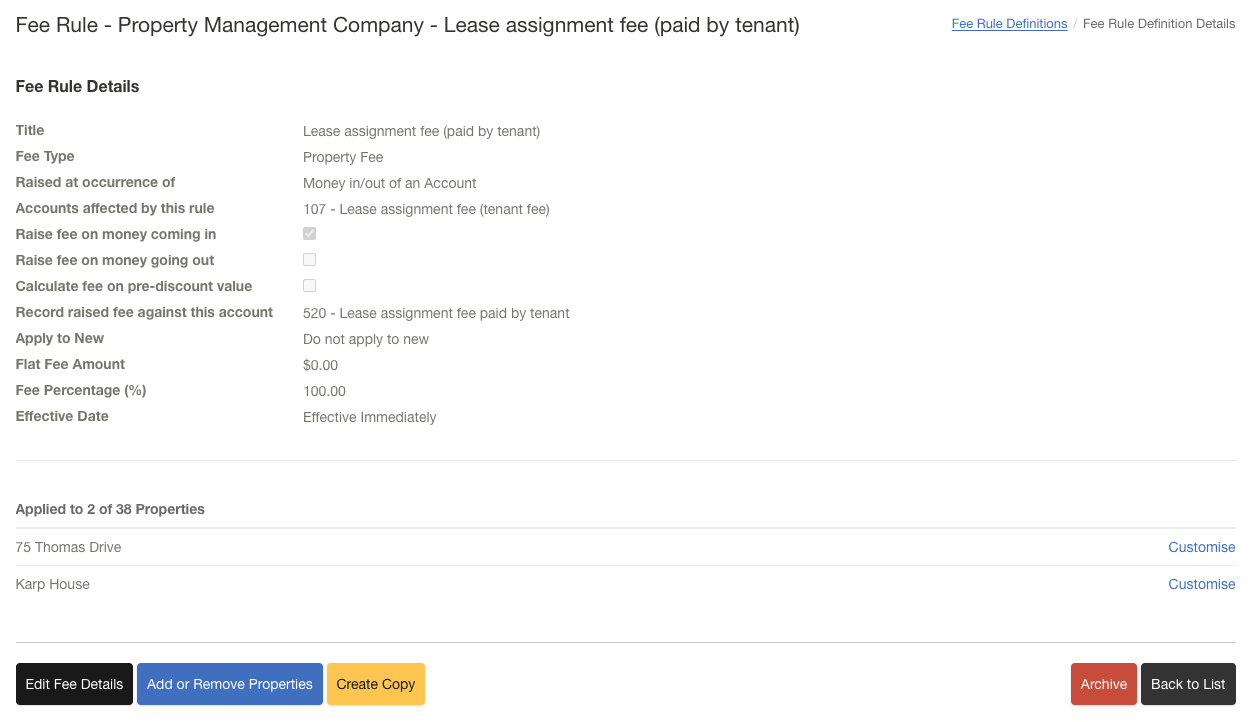Toggle 'Raise fee on money going out' checkbox
Screen dimensions: 1257x722
click(x=310, y=260)
